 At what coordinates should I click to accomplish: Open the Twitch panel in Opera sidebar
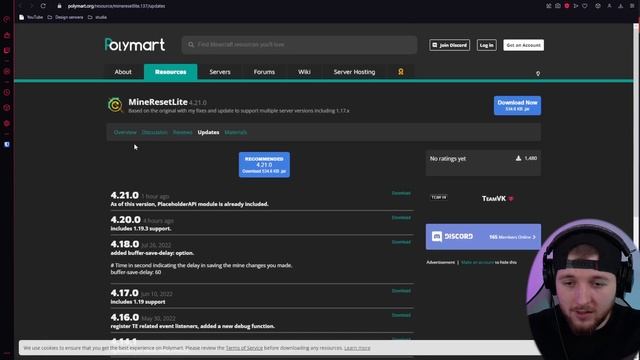[x=7, y=50]
